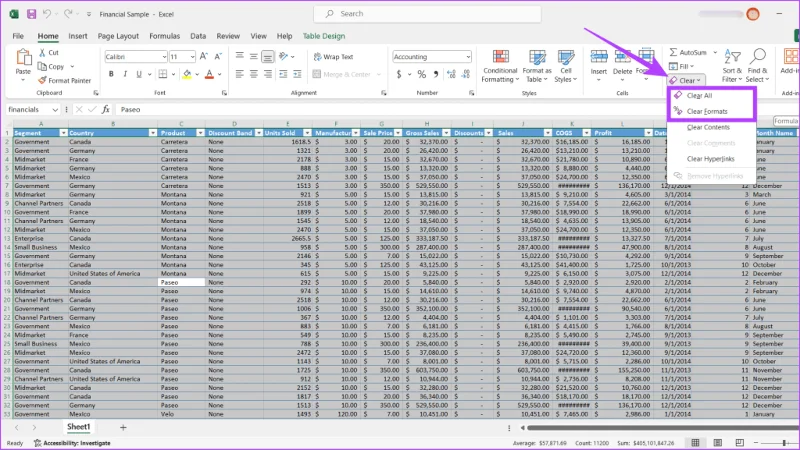The height and width of the screenshot is (450, 800).
Task: Toggle Wrap Text
Action: (333, 57)
